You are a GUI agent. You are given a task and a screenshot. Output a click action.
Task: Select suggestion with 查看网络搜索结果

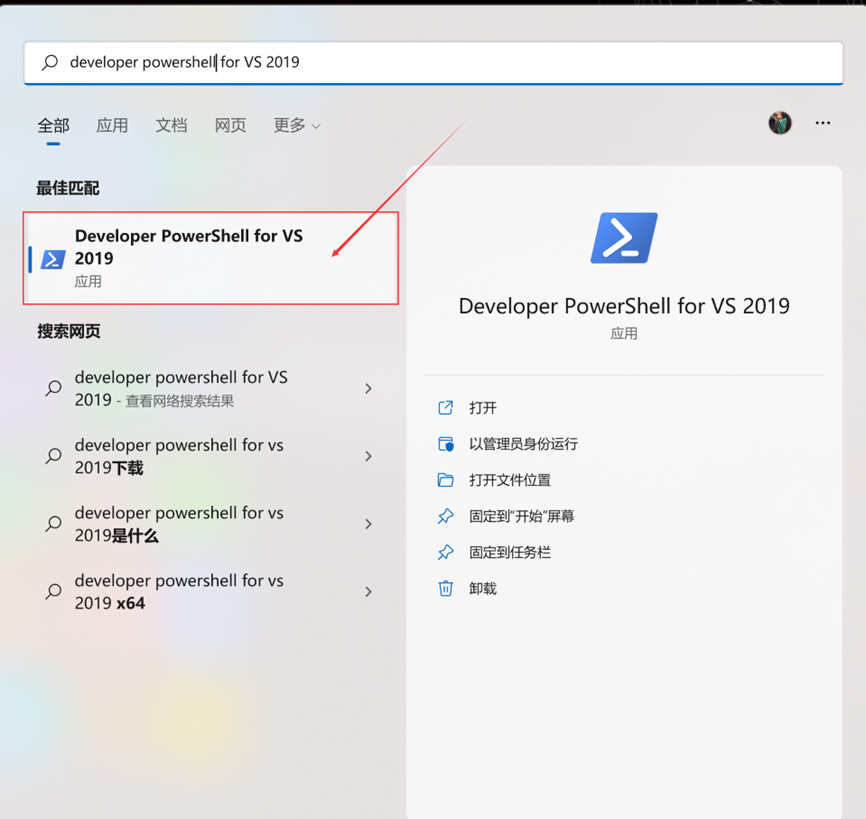(x=210, y=389)
